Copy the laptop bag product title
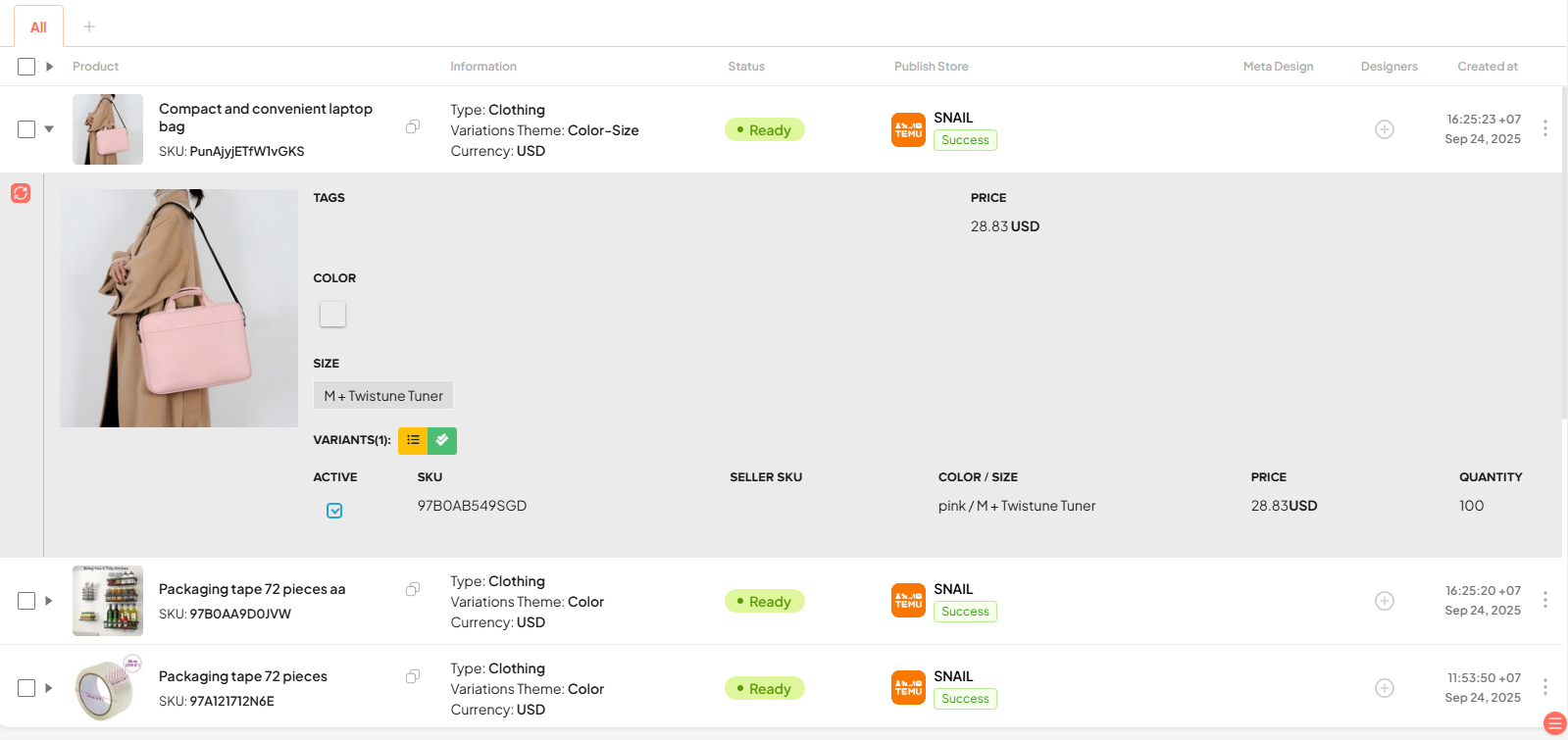 413,126
